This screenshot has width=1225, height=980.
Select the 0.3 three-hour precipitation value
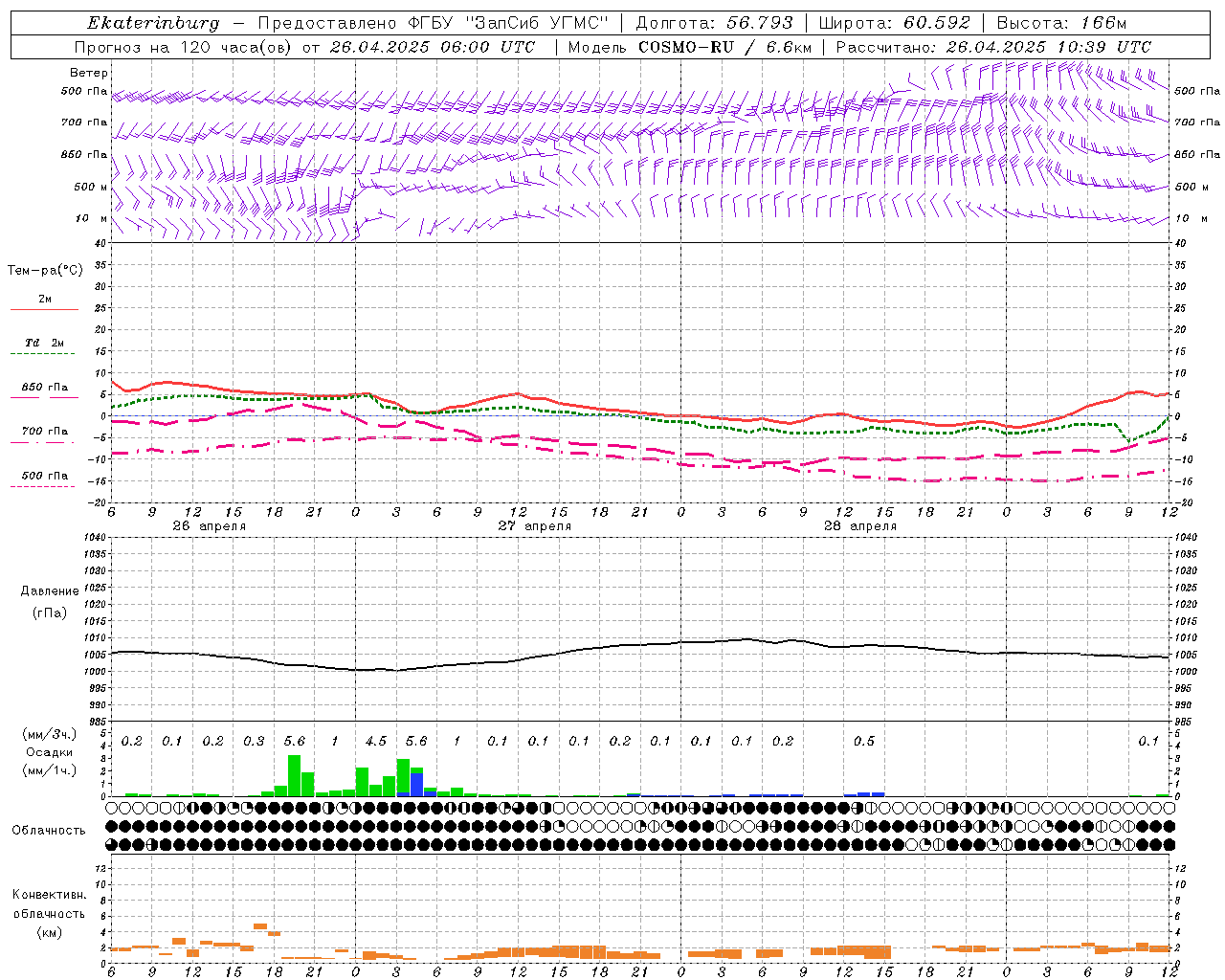[254, 742]
